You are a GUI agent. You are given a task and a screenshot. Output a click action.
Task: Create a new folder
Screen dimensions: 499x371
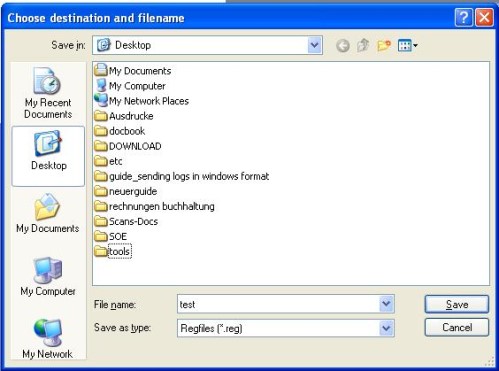coord(384,45)
